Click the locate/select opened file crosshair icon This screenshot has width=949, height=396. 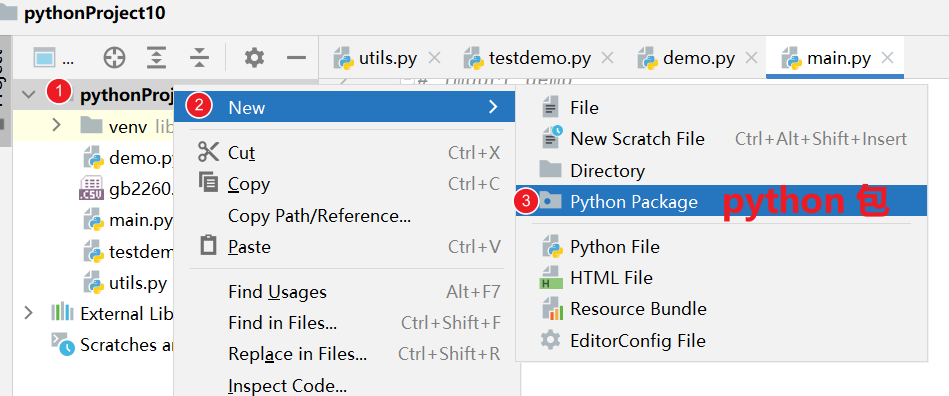(x=114, y=58)
